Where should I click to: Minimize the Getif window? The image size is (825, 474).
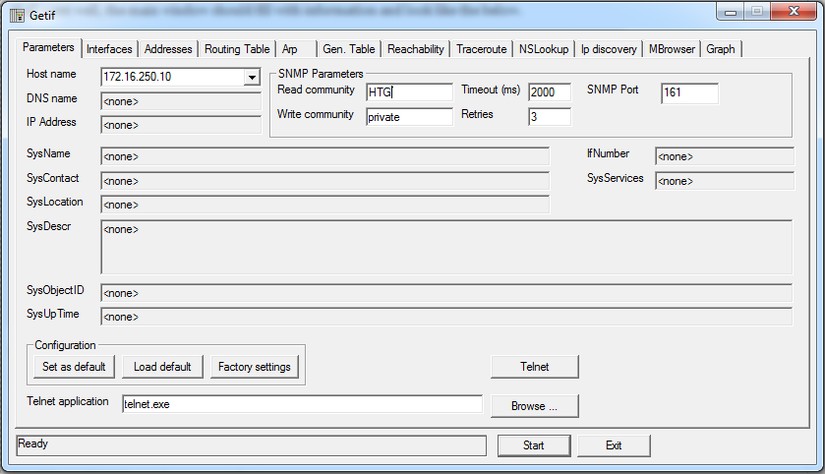click(x=730, y=12)
